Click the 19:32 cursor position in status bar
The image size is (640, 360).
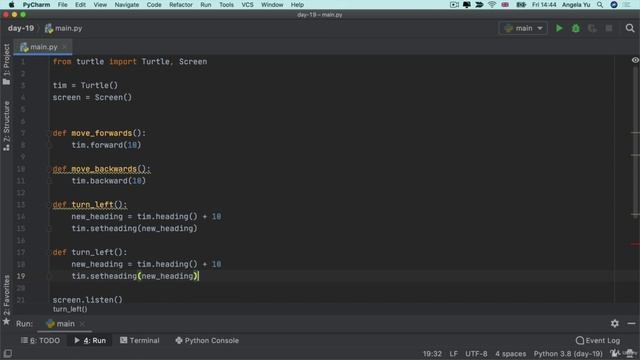432,353
